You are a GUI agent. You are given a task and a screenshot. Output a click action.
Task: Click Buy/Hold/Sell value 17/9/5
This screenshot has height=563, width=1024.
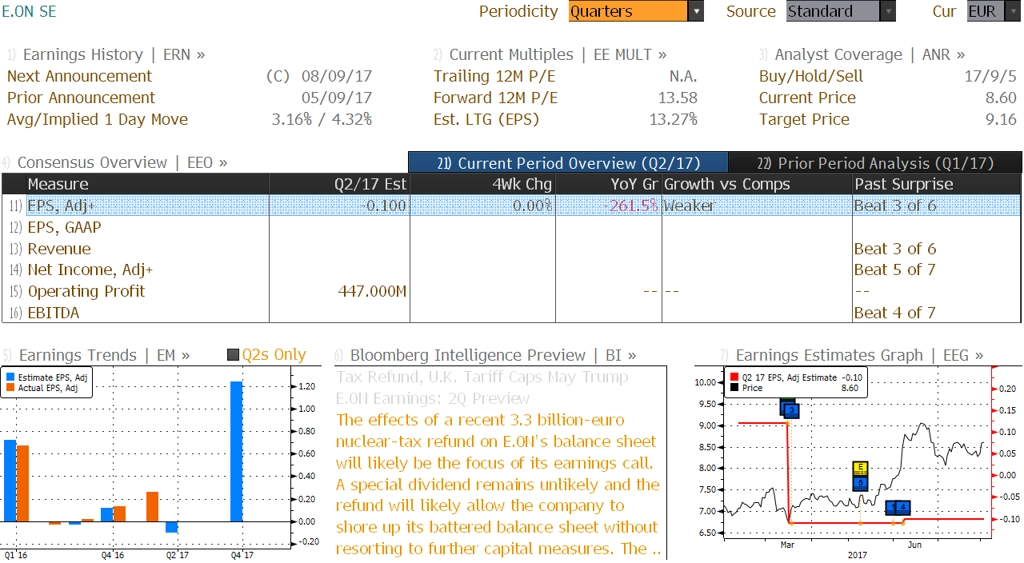pyautogui.click(x=990, y=76)
